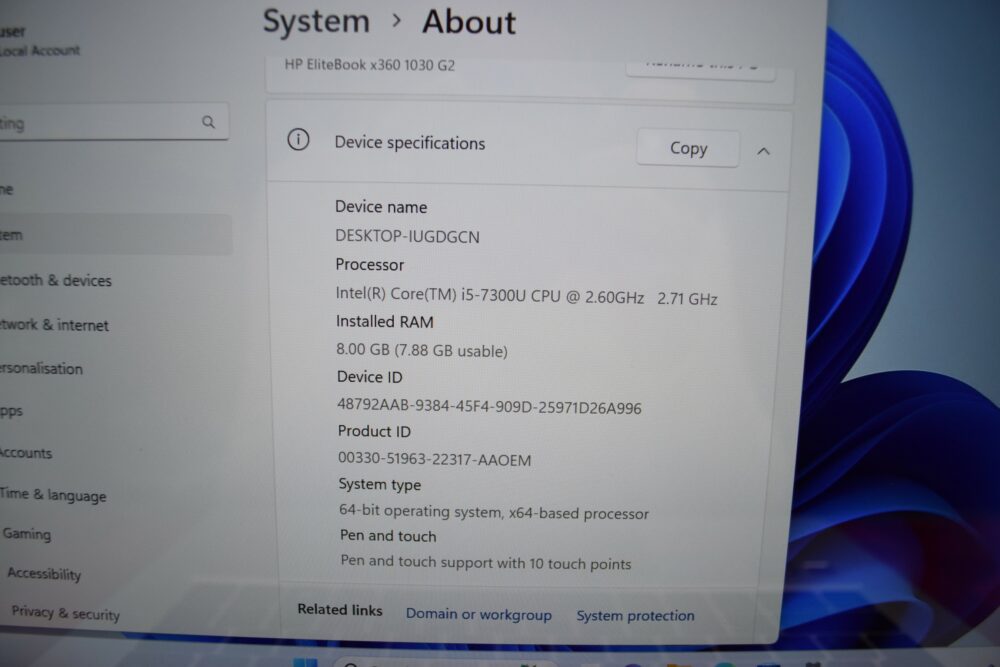Open Apps settings page
Screen dimensions: 1000x667
pos(11,411)
